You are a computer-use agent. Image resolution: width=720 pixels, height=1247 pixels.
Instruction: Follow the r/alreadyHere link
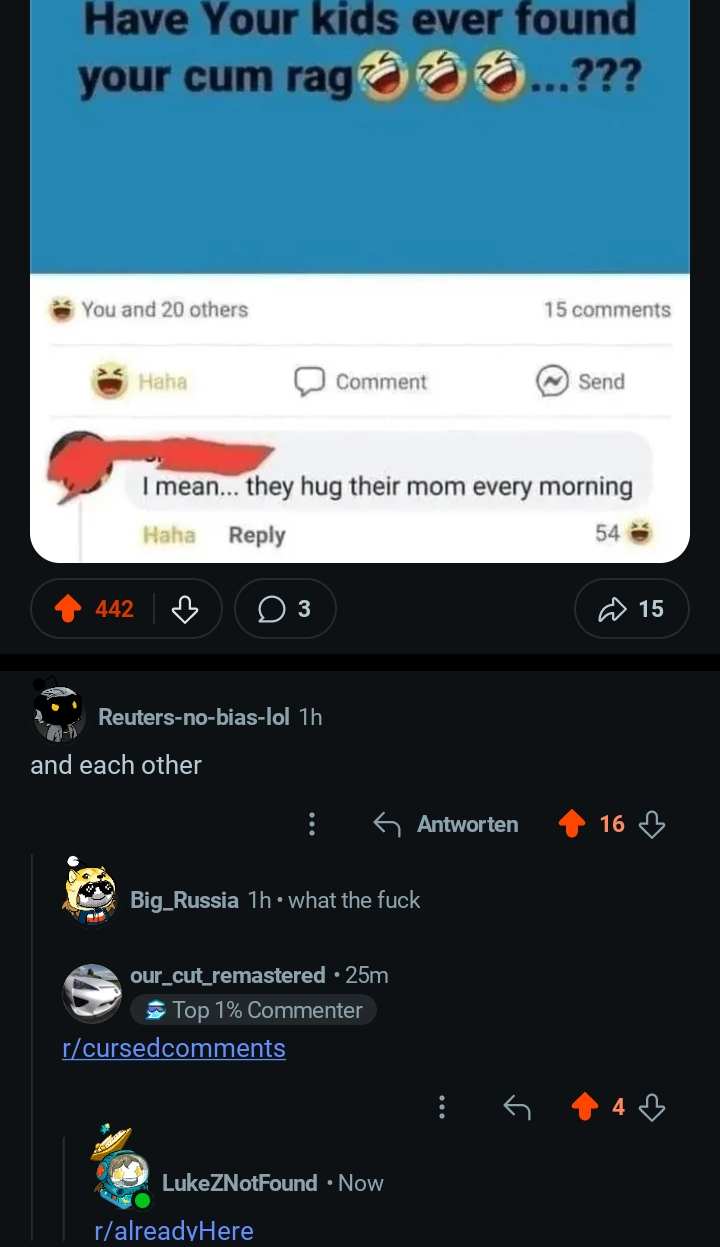click(x=174, y=1230)
